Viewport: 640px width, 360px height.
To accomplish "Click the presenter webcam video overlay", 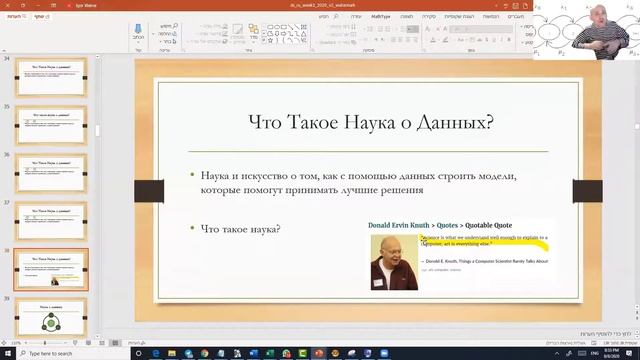I will click(x=587, y=30).
